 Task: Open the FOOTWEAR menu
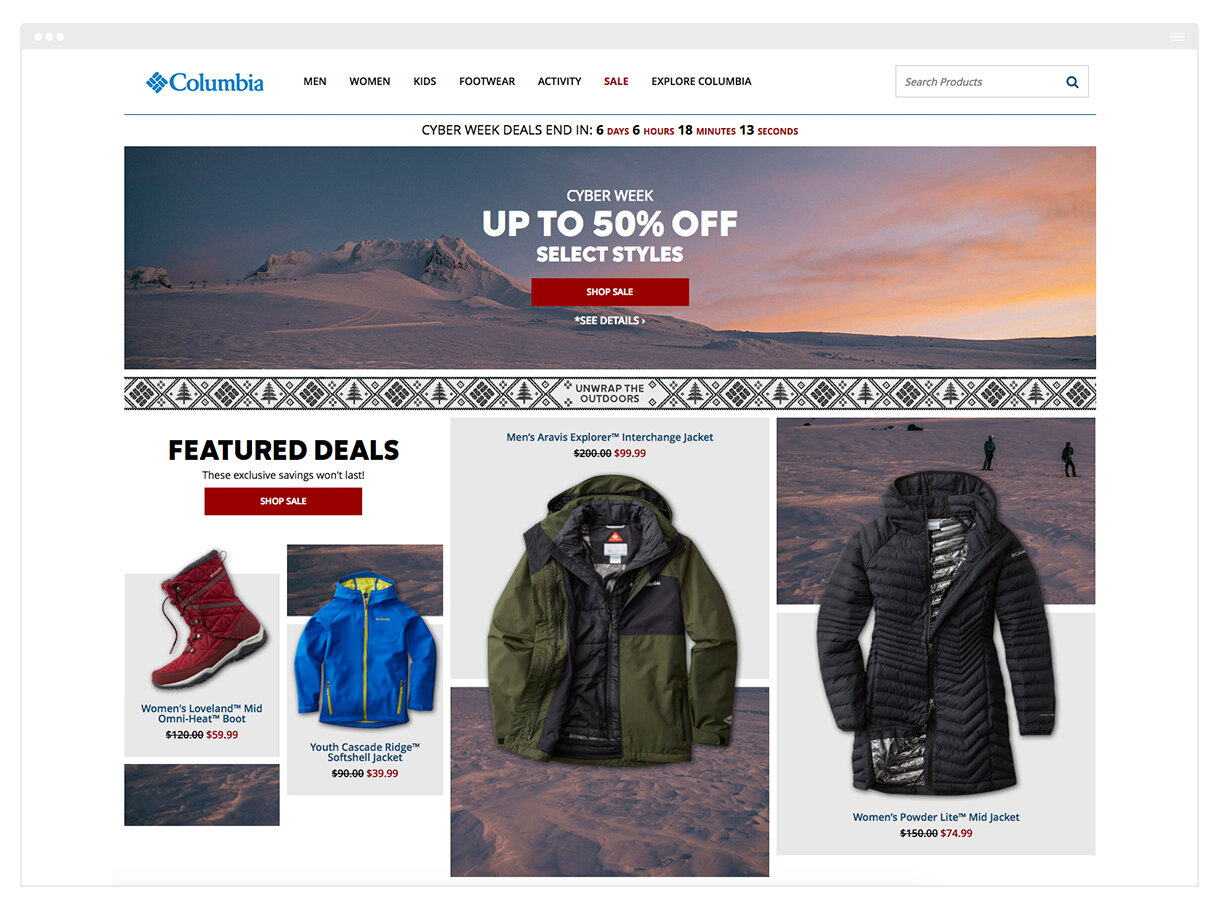(487, 82)
